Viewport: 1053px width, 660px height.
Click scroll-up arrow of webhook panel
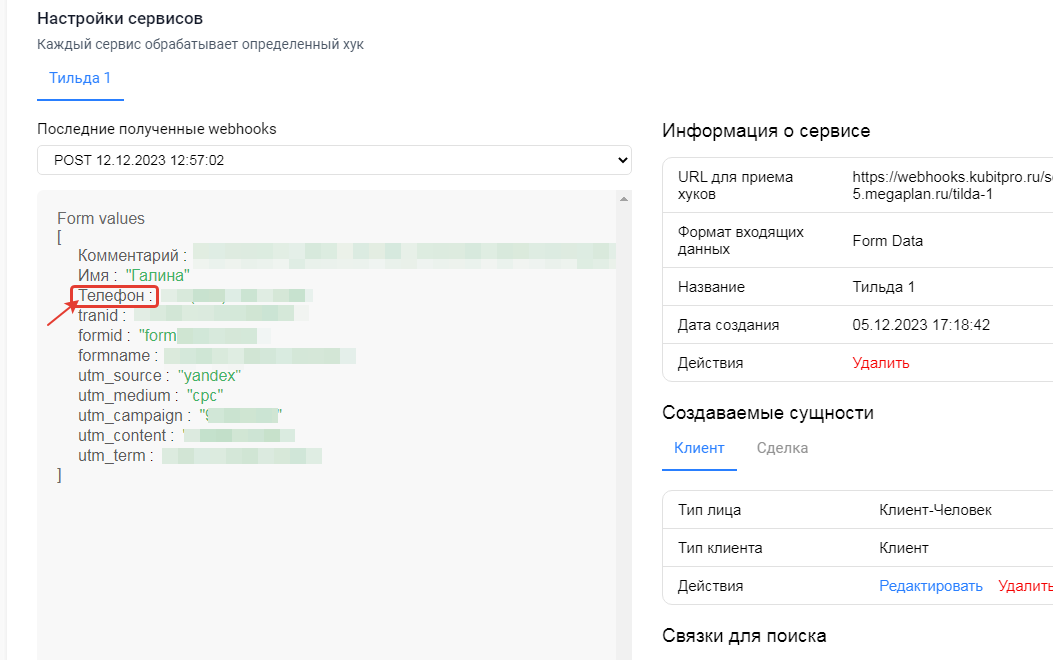pos(625,199)
